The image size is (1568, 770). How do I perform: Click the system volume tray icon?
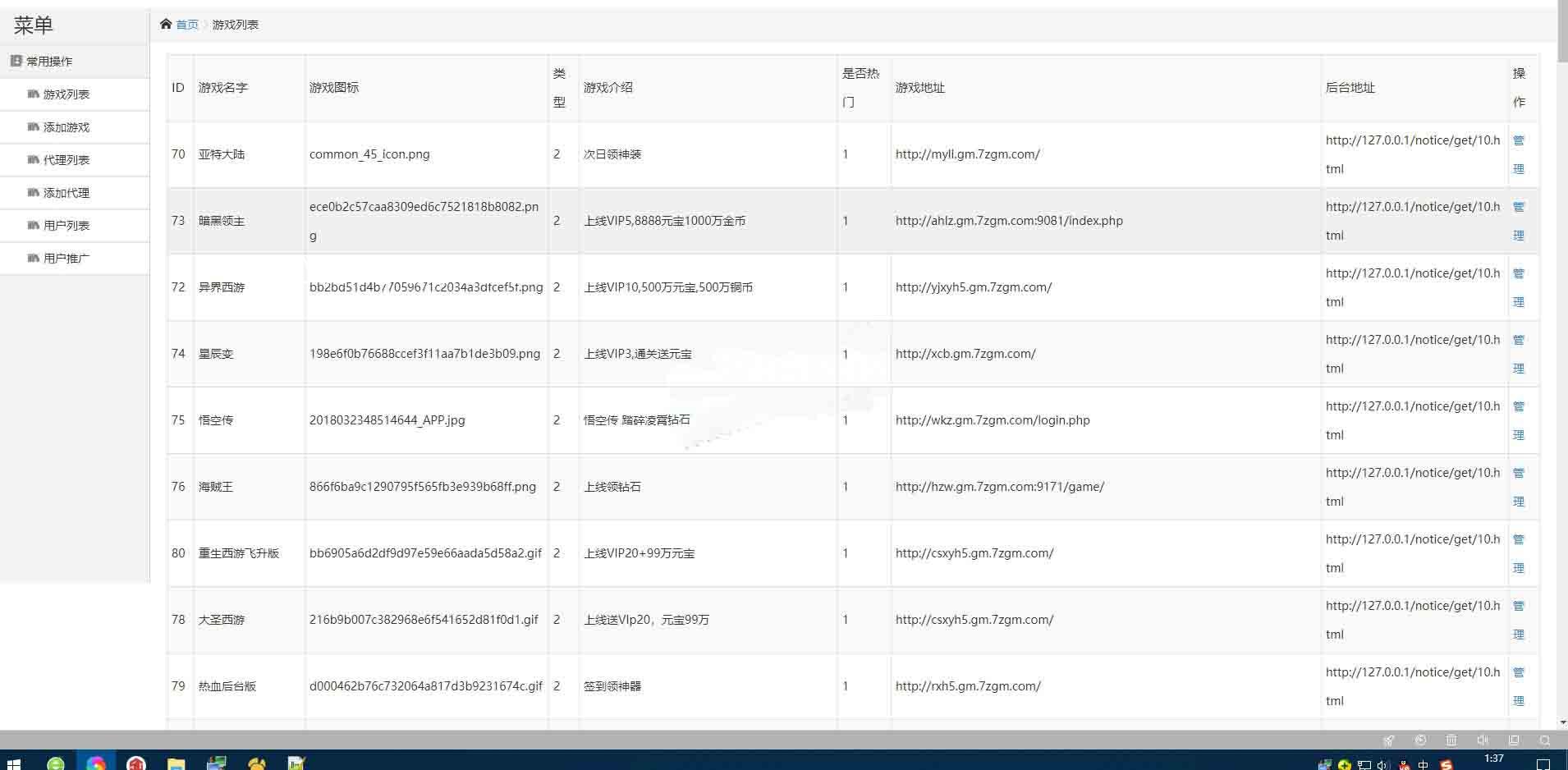pyautogui.click(x=1382, y=765)
